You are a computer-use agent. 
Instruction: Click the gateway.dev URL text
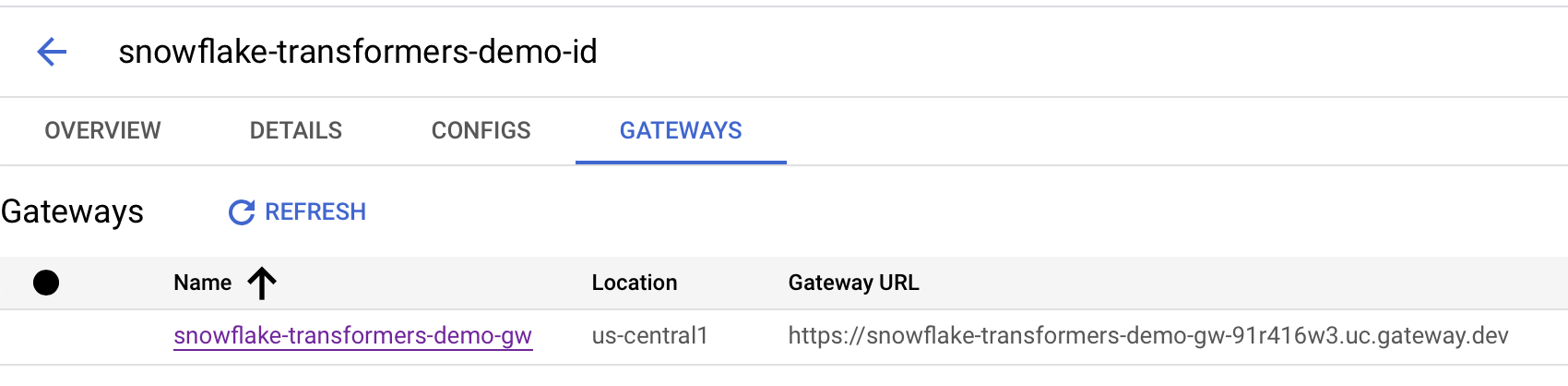[x=1147, y=335]
